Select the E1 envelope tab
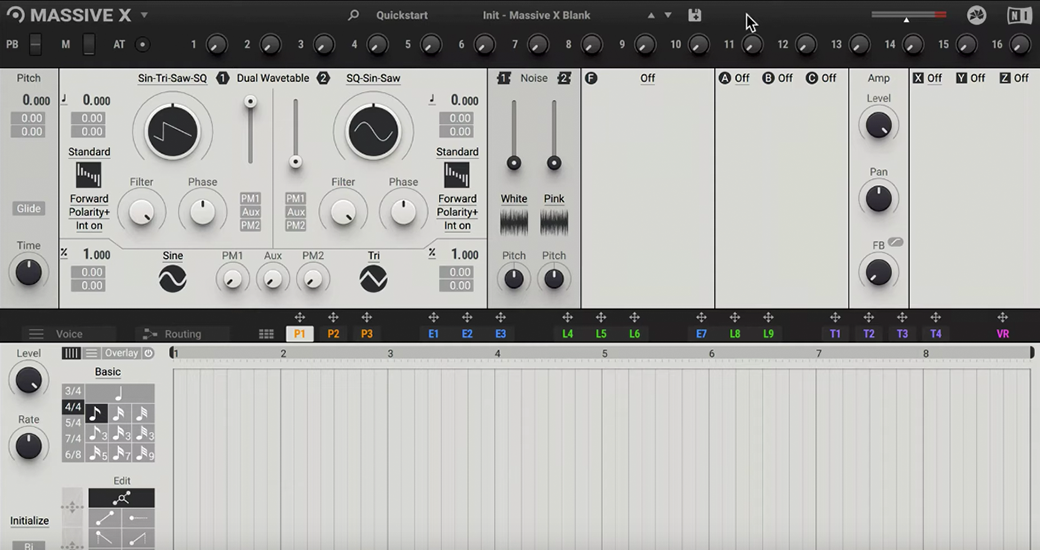 click(433, 334)
